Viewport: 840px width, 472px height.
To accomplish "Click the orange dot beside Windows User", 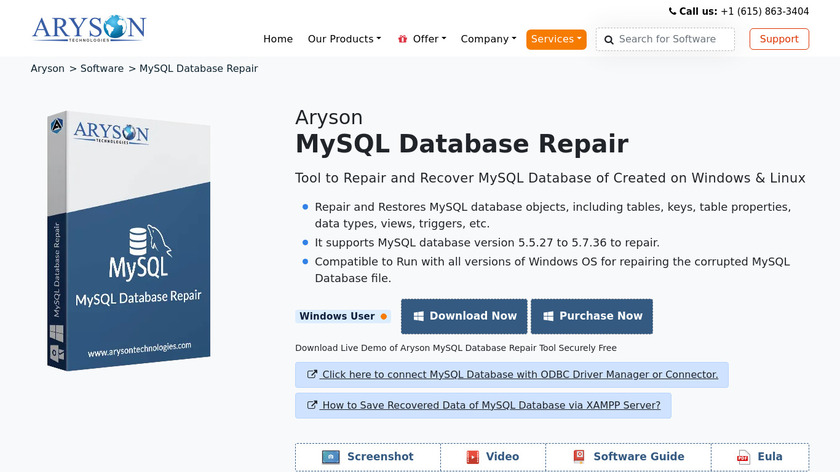I will pyautogui.click(x=384, y=317).
